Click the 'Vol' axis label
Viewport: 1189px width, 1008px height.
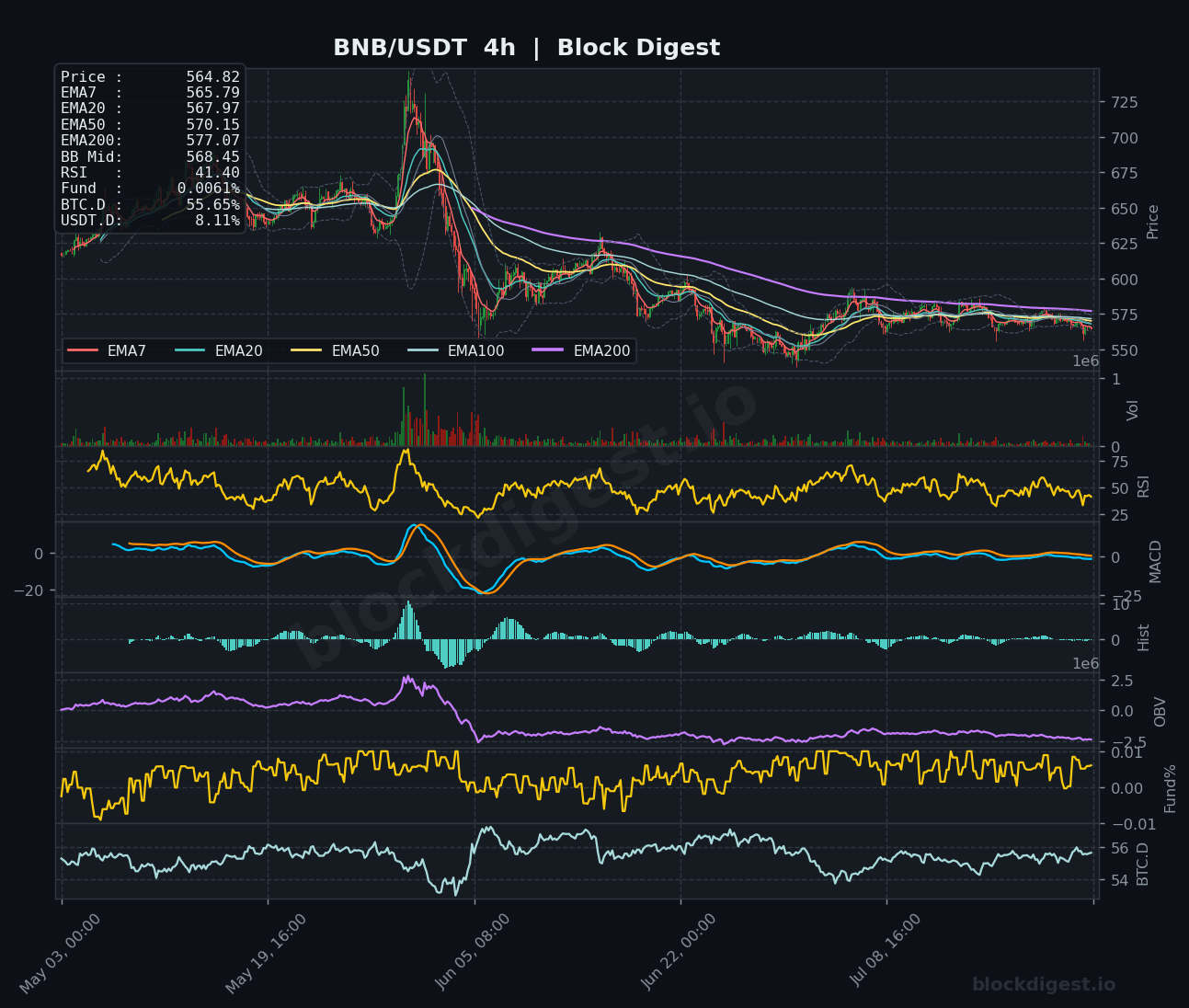(1133, 410)
